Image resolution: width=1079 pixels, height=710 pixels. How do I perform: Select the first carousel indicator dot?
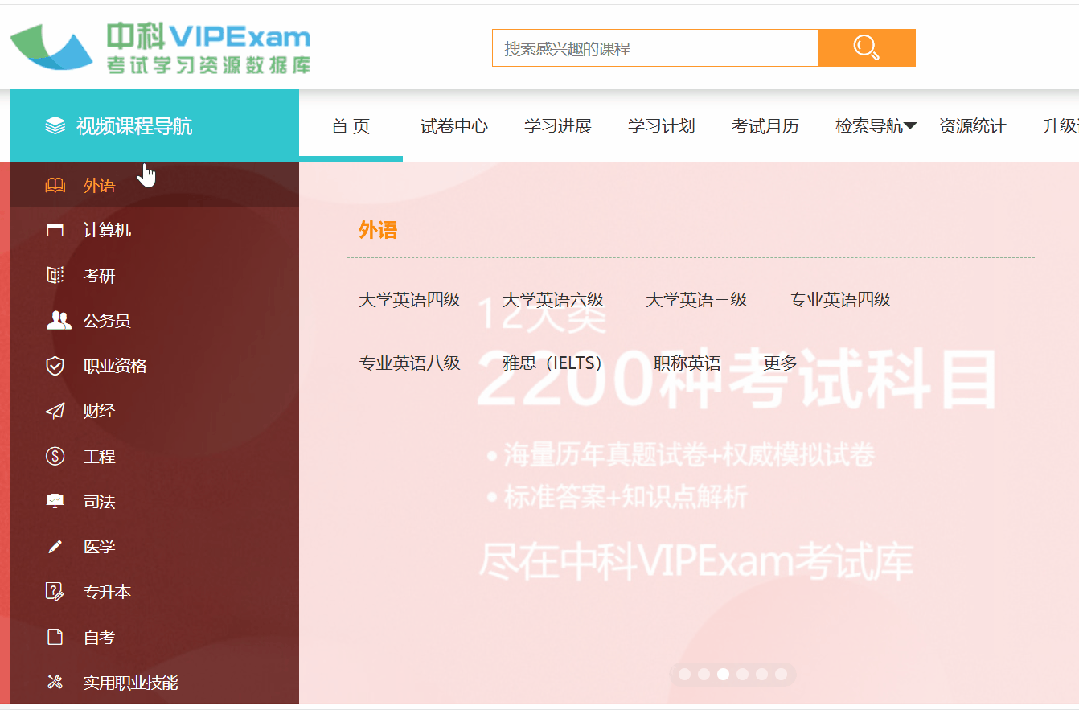(x=685, y=674)
